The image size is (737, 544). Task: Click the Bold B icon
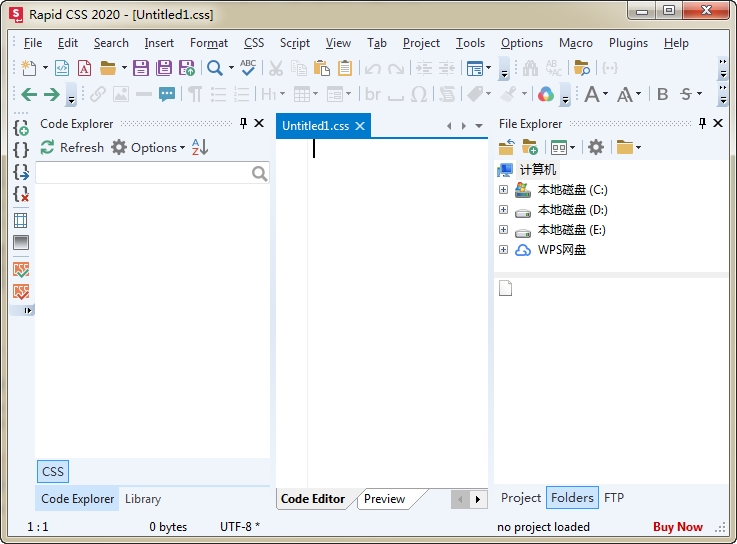click(663, 95)
